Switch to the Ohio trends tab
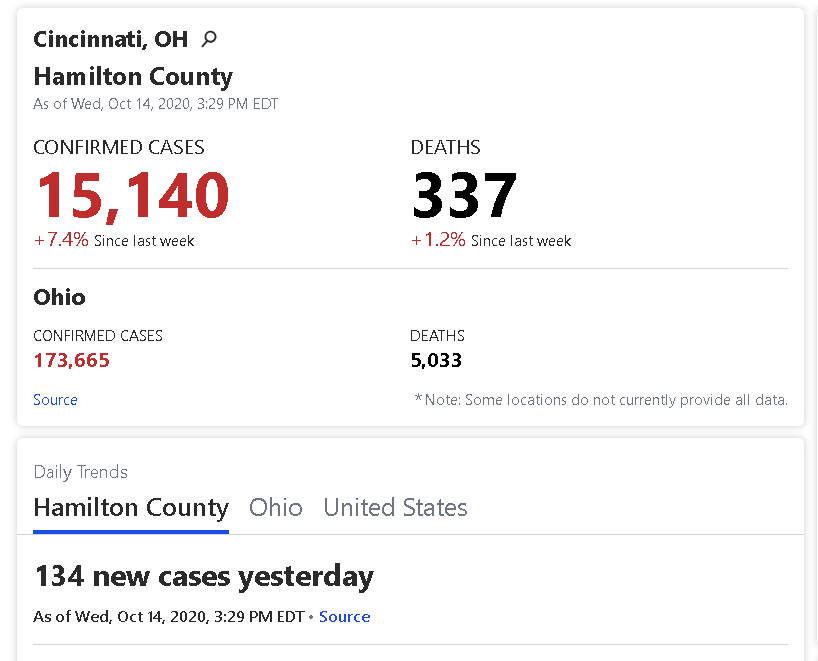The width and height of the screenshot is (818, 661). tap(275, 508)
